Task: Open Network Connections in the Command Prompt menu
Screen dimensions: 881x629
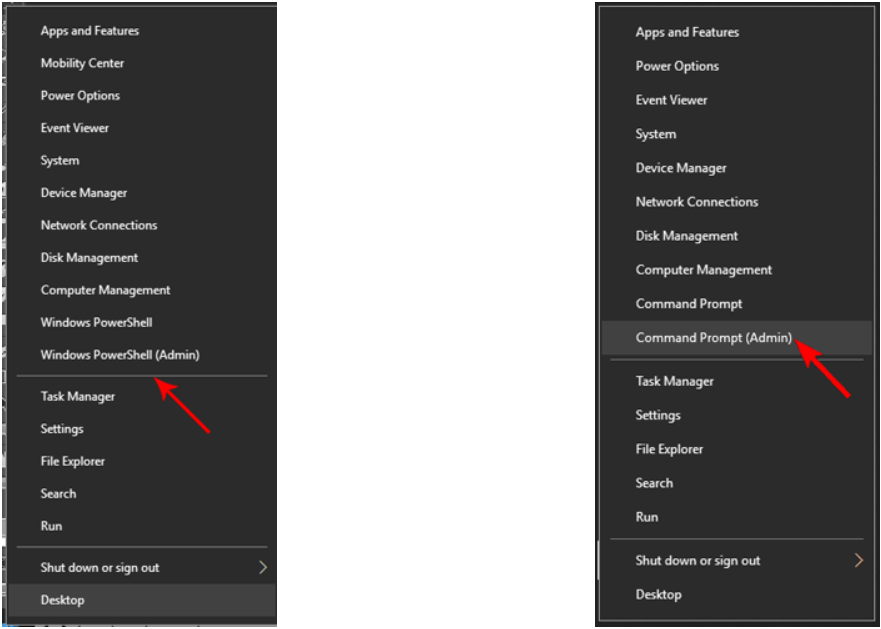Action: click(x=697, y=202)
